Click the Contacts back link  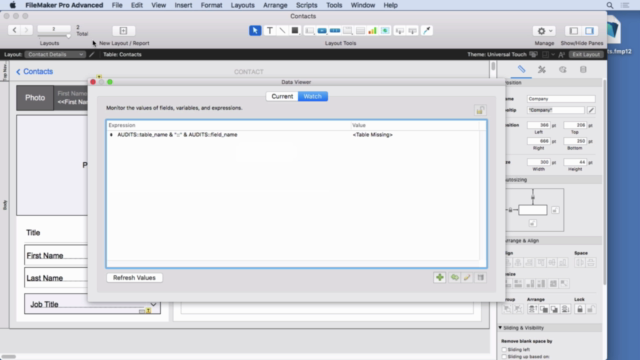pyautogui.click(x=34, y=71)
